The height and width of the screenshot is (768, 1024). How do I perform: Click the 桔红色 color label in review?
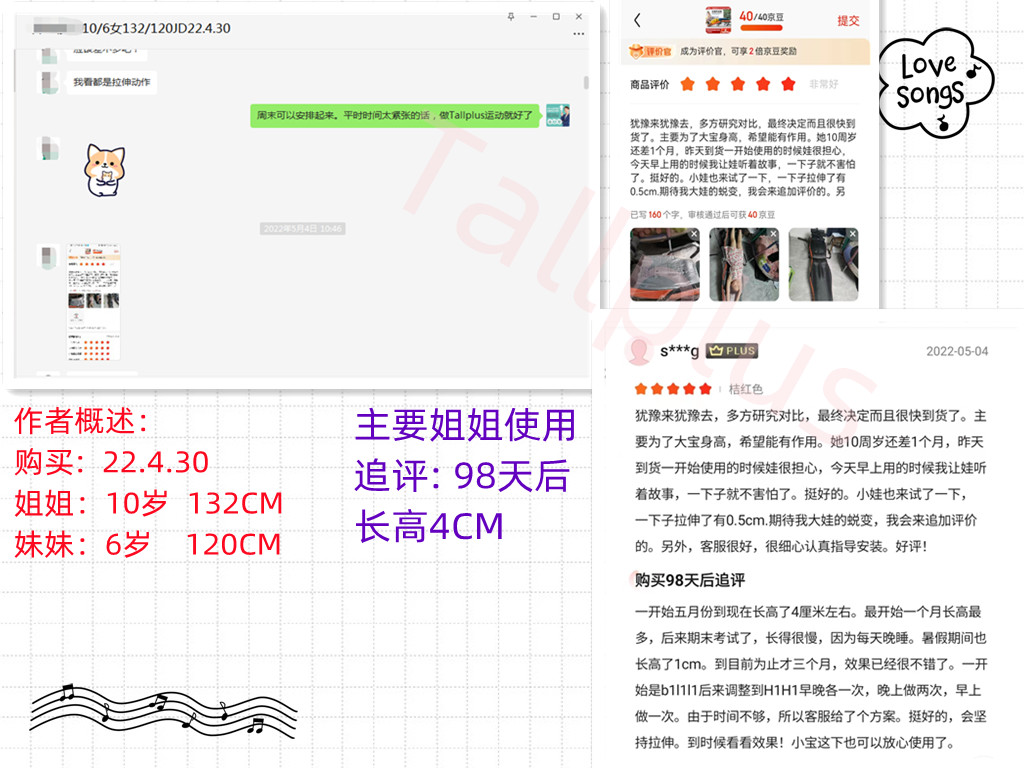coord(745,389)
